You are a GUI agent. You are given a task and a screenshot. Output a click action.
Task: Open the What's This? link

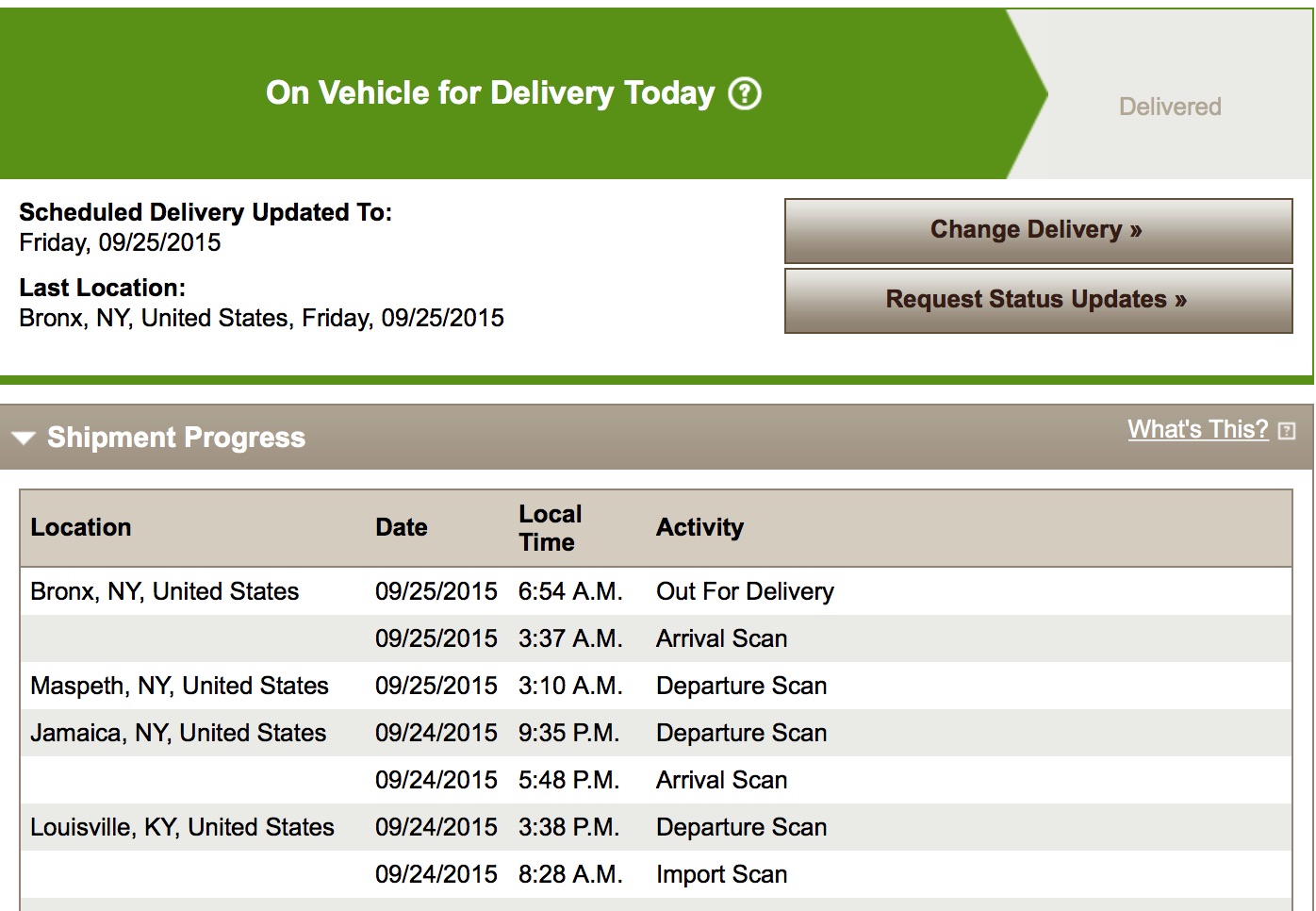[x=1198, y=429]
